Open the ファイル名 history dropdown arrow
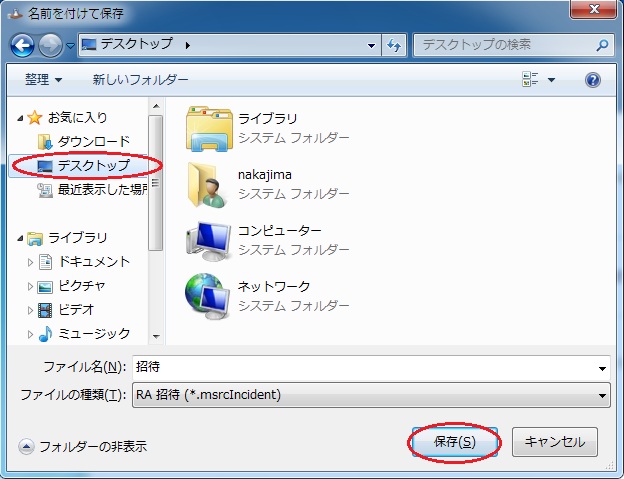 click(x=601, y=367)
